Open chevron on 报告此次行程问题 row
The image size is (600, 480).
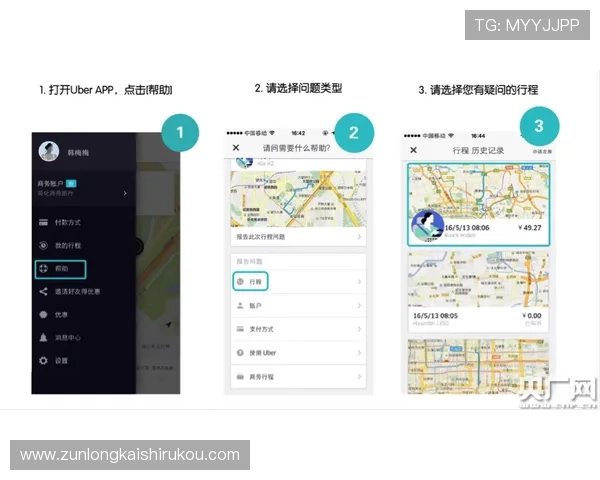click(x=359, y=237)
